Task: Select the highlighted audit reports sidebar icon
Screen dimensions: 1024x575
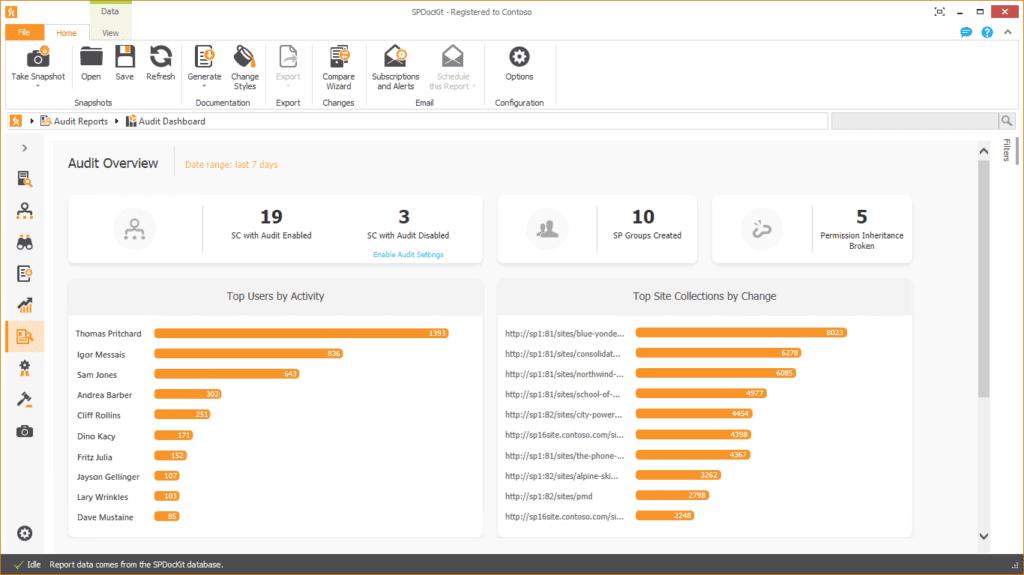Action: click(25, 337)
